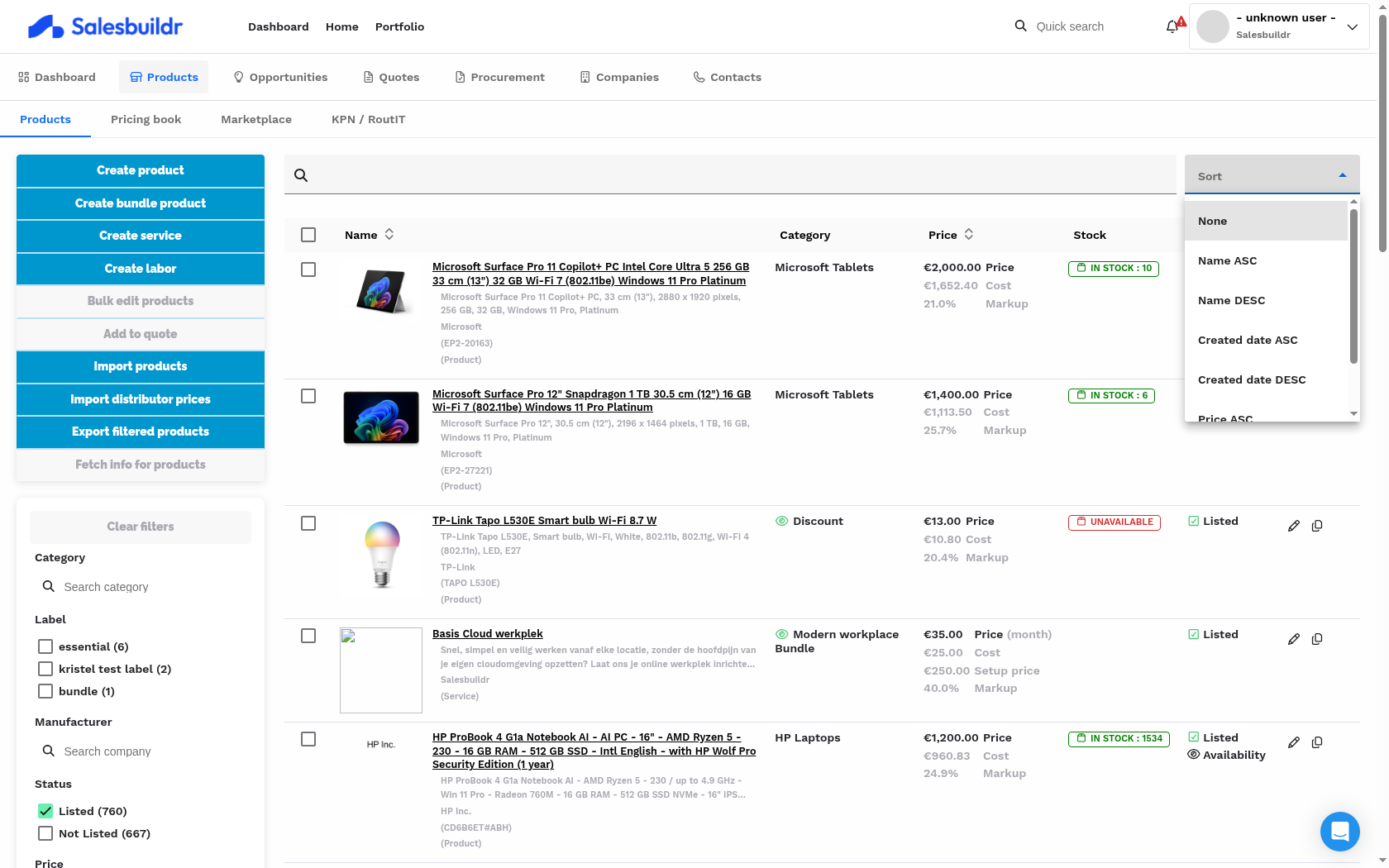This screenshot has width=1389, height=868.
Task: Open the Basis Cloud werkplek product link
Action: coord(488,633)
